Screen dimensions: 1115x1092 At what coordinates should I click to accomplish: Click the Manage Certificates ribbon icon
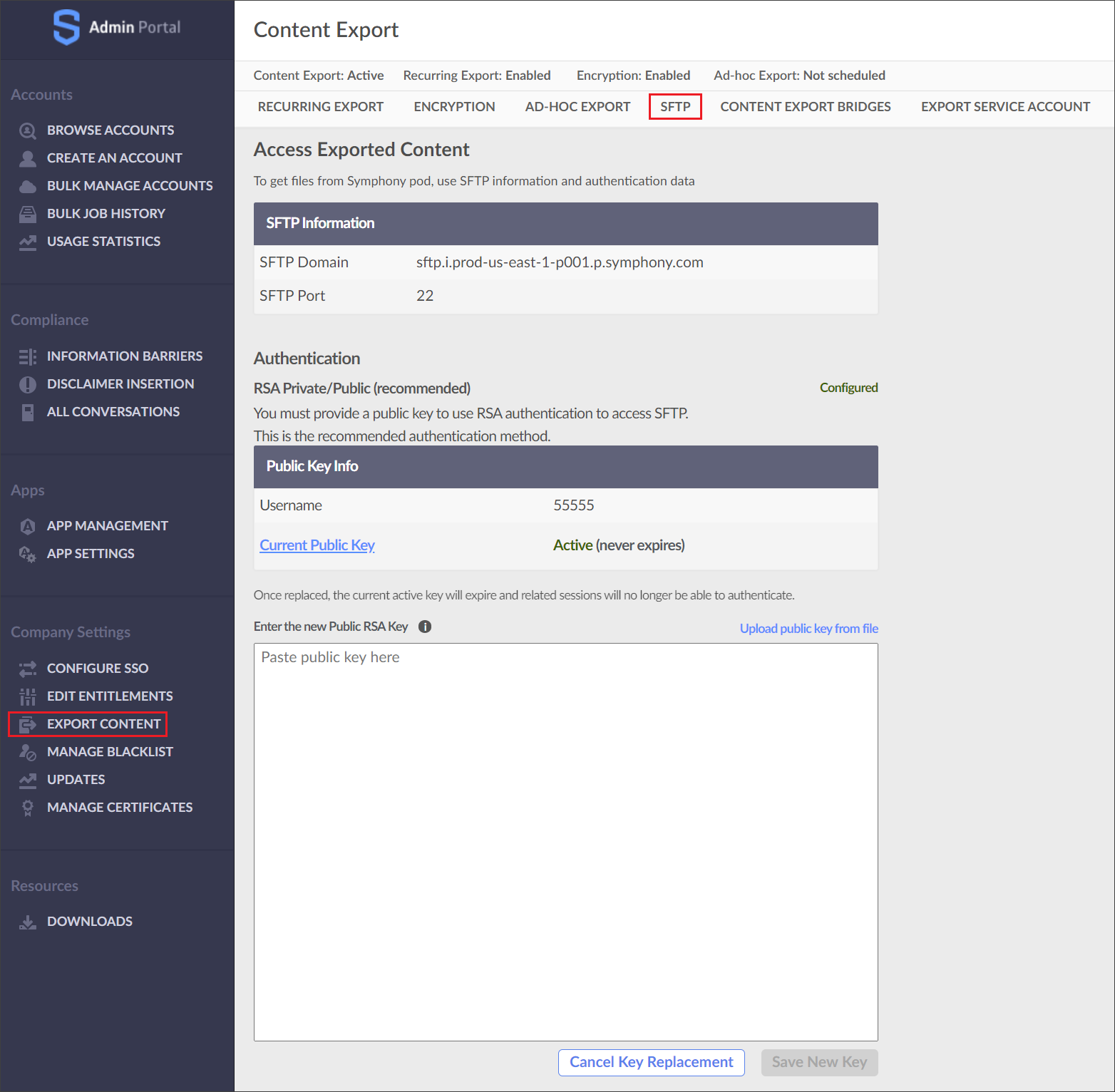tap(28, 808)
